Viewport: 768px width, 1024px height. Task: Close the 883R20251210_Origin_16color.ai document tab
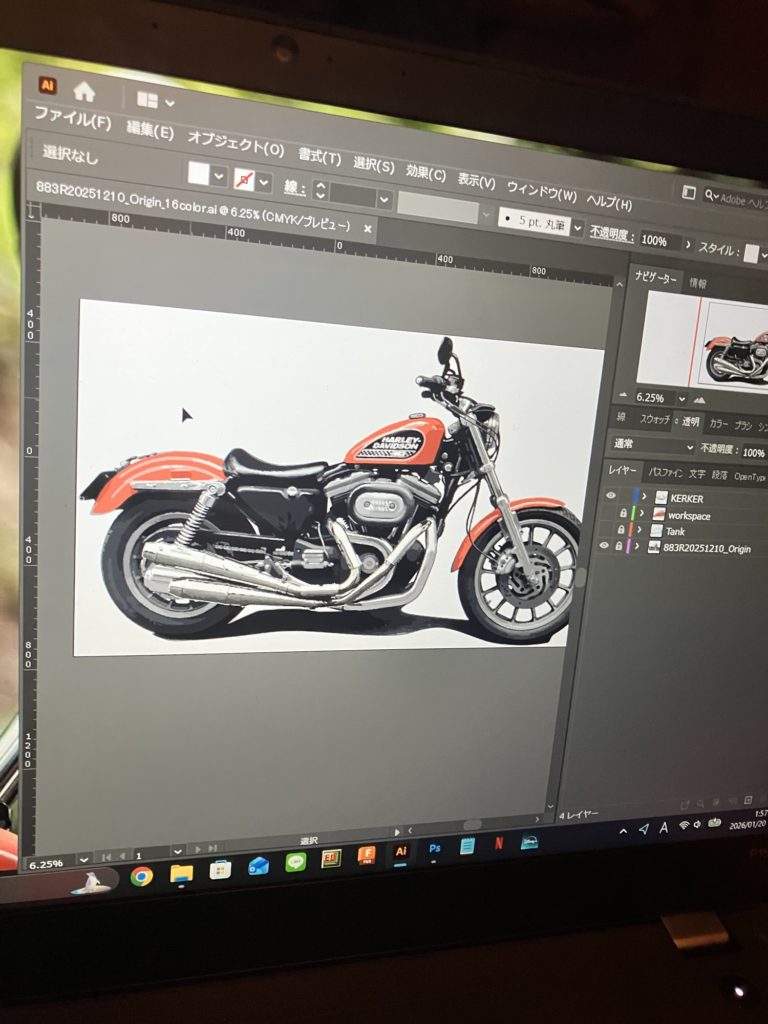point(368,229)
